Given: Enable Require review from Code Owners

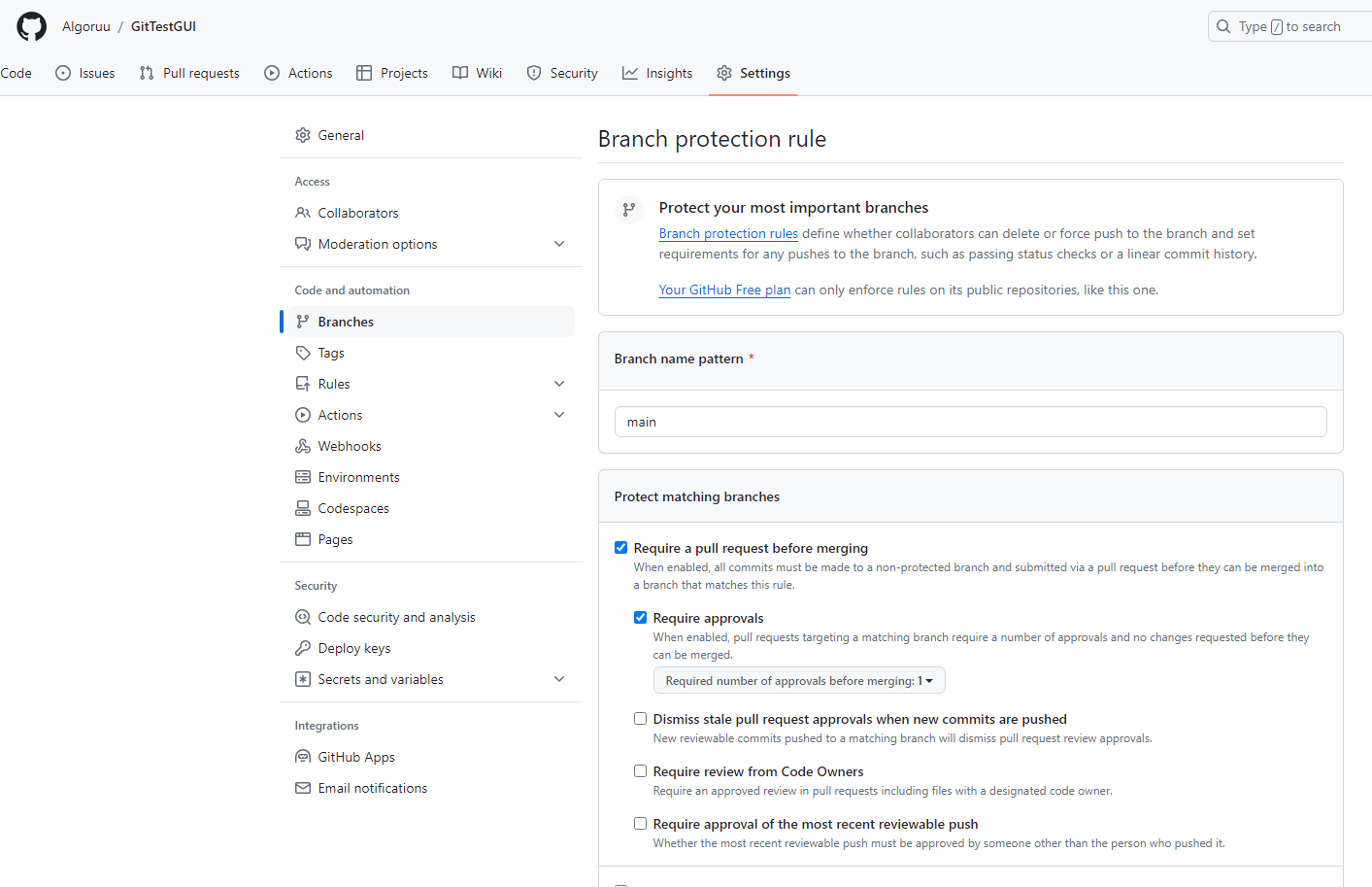Looking at the screenshot, I should (640, 771).
